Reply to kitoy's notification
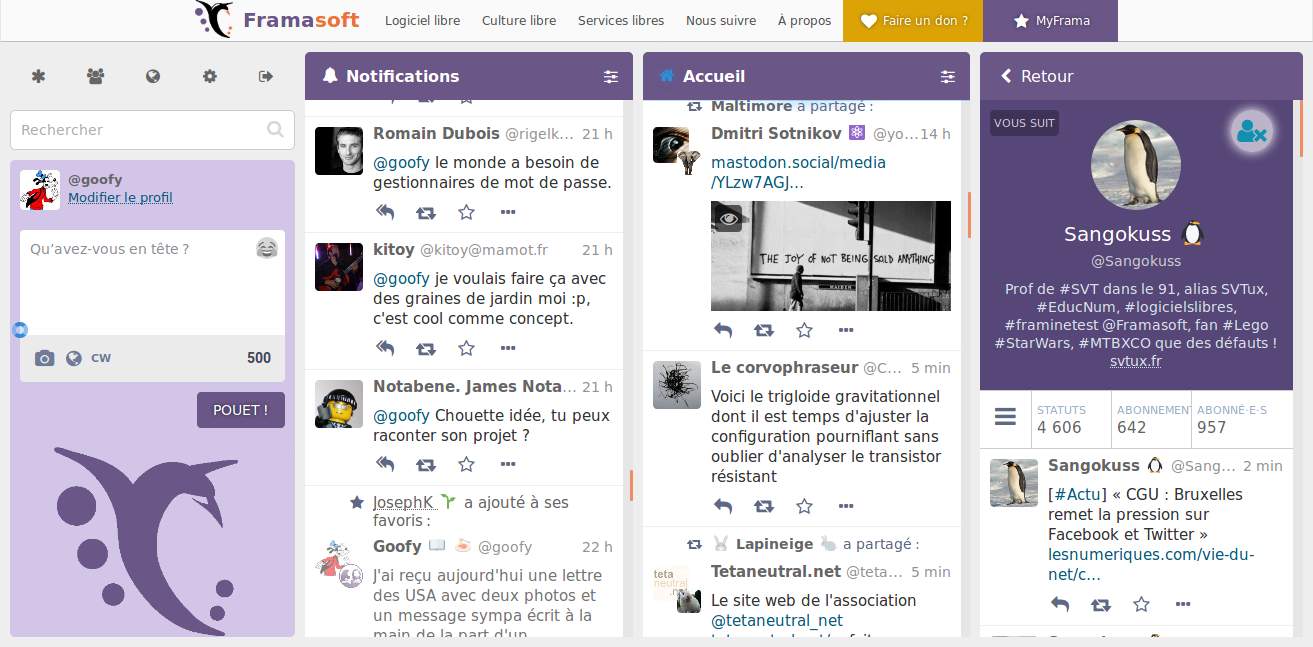 pyautogui.click(x=385, y=348)
